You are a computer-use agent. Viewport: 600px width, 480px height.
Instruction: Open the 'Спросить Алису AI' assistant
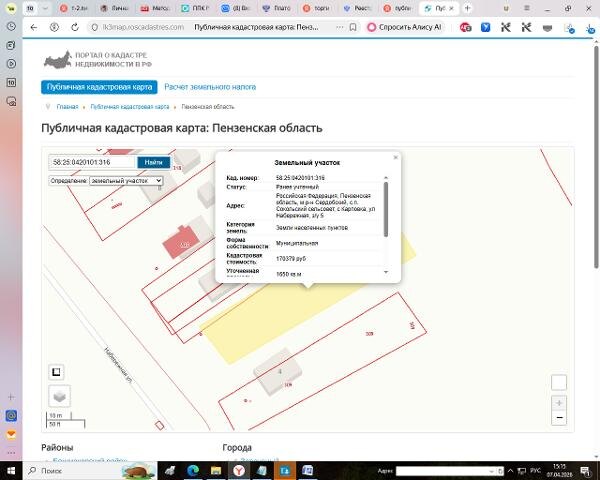[405, 27]
